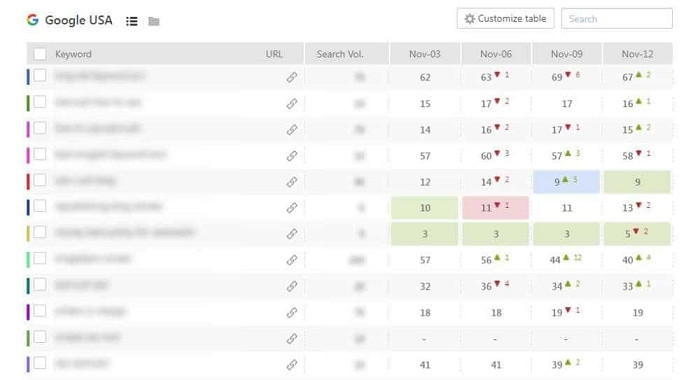The width and height of the screenshot is (700, 380).
Task: Click the Google logo icon
Action: pyautogui.click(x=33, y=20)
